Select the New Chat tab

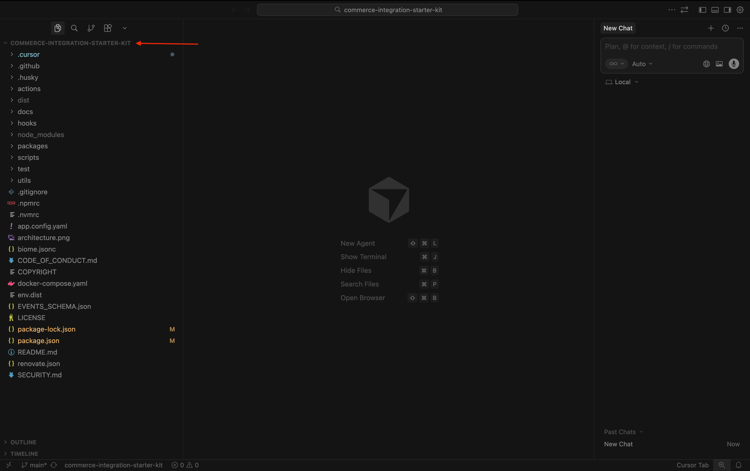click(618, 28)
